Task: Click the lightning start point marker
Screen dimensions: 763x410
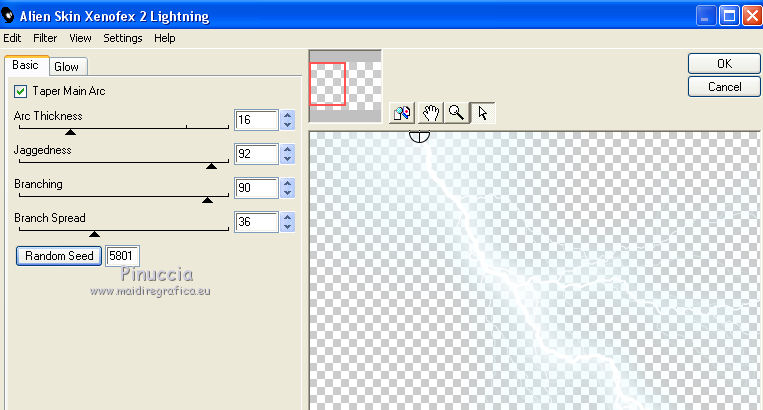Action: (x=419, y=136)
